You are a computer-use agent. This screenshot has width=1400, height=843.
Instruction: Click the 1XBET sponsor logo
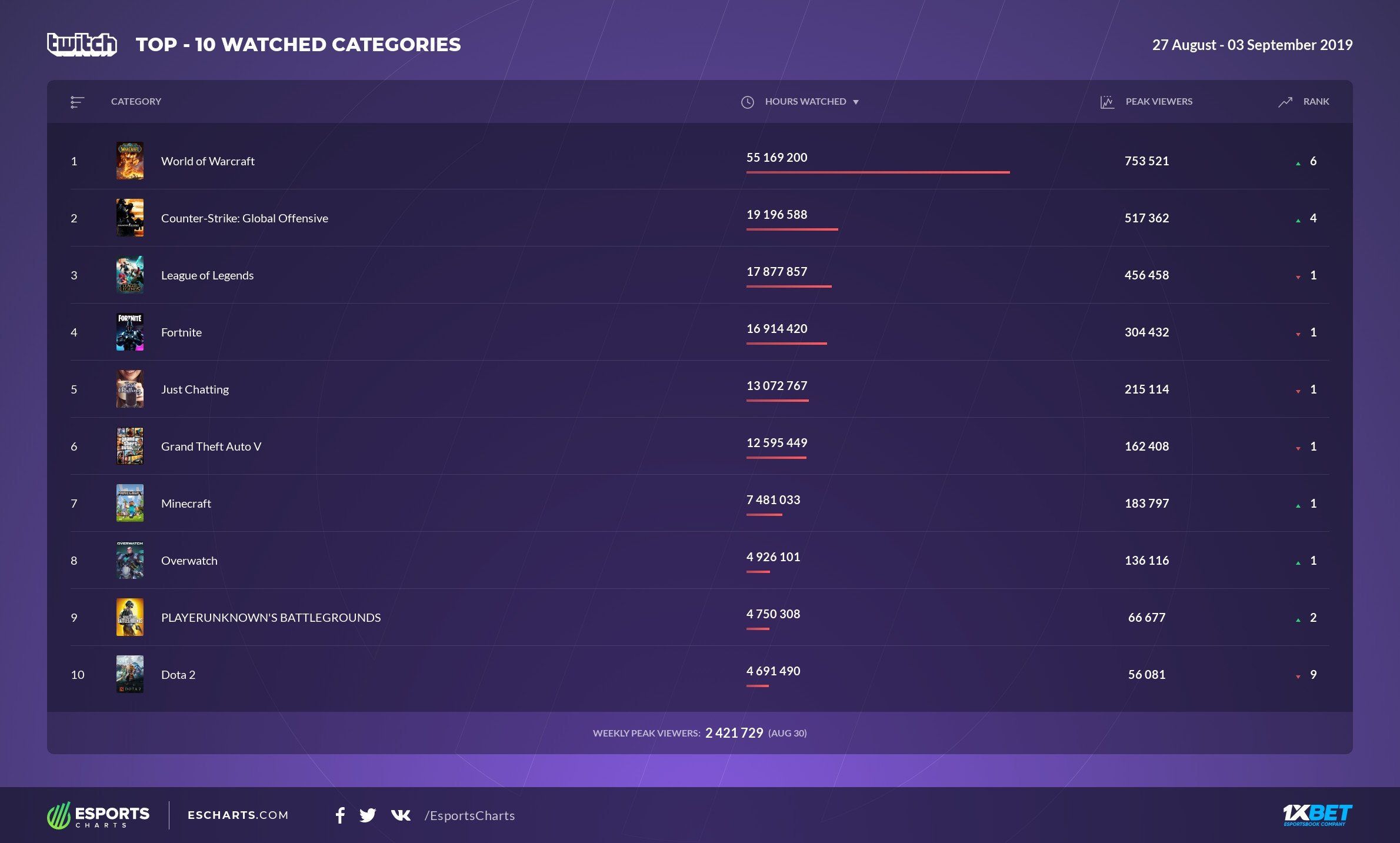coord(1317,815)
